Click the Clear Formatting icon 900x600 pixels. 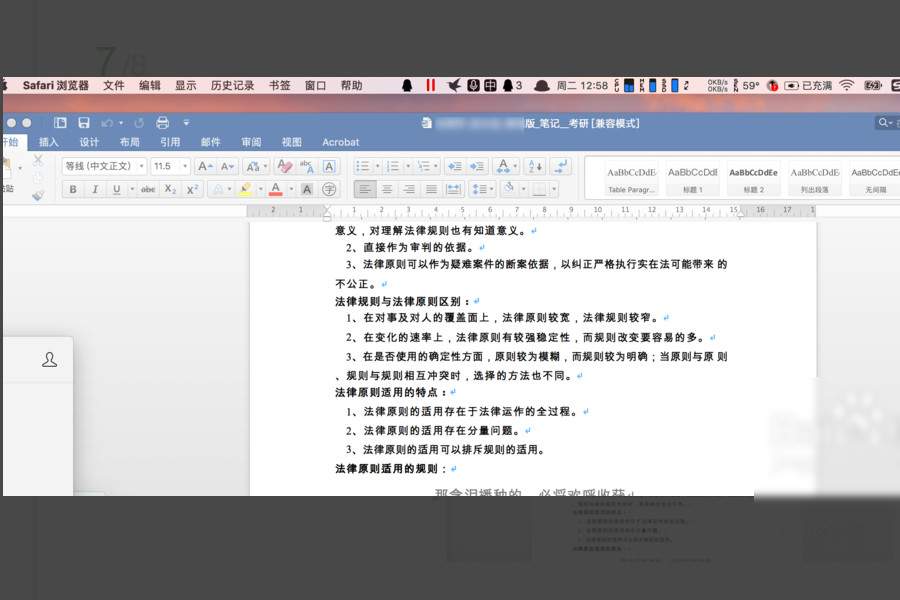click(283, 164)
